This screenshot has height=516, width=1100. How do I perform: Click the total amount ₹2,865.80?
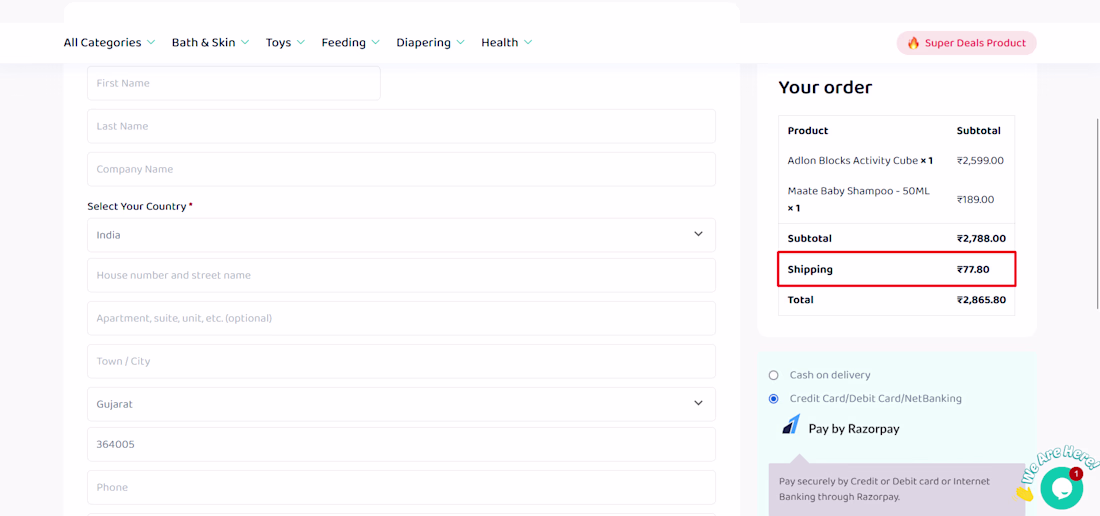(x=981, y=300)
